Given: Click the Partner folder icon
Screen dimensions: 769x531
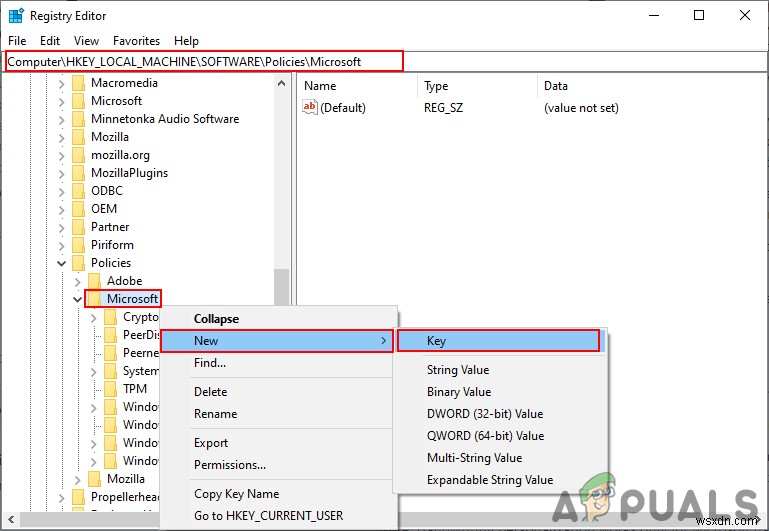Looking at the screenshot, I should pos(78,227).
